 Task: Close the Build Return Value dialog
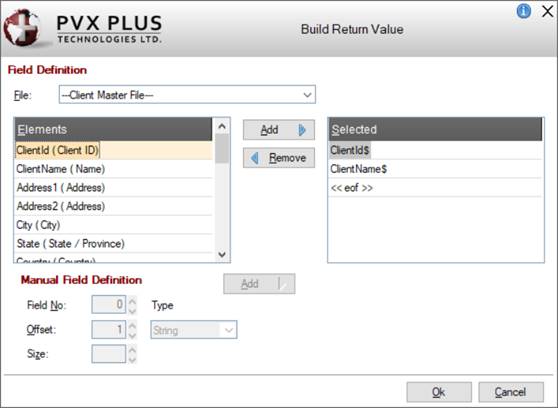coord(547,11)
